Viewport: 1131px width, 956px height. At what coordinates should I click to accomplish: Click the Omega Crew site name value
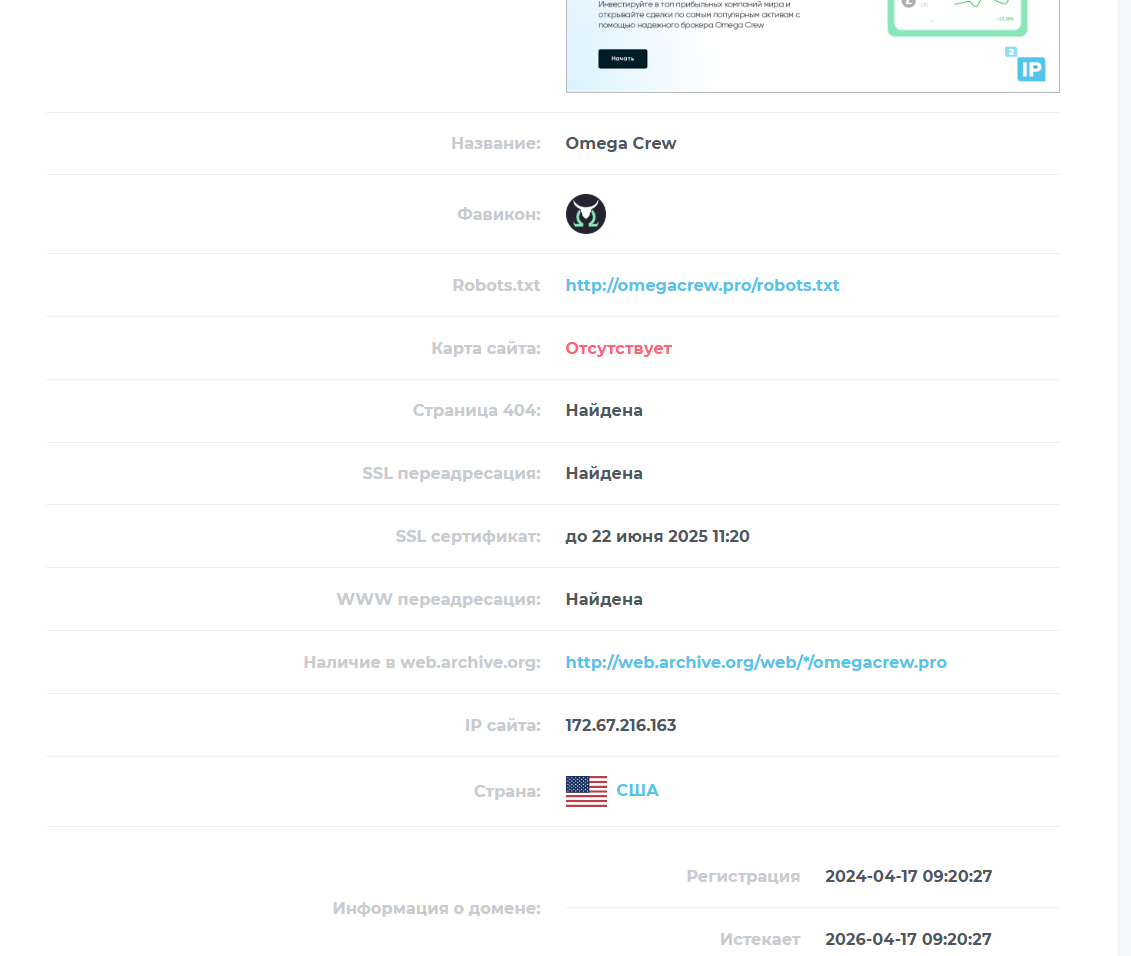click(621, 144)
